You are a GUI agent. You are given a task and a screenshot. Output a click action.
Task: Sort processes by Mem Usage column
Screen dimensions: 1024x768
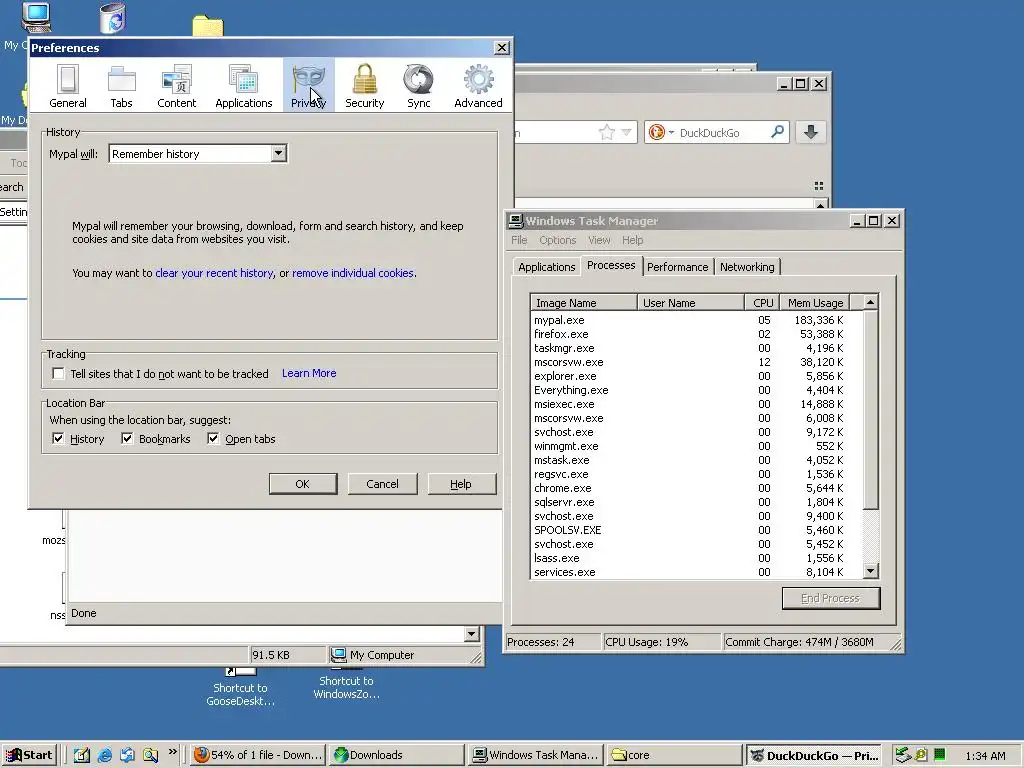click(x=815, y=302)
